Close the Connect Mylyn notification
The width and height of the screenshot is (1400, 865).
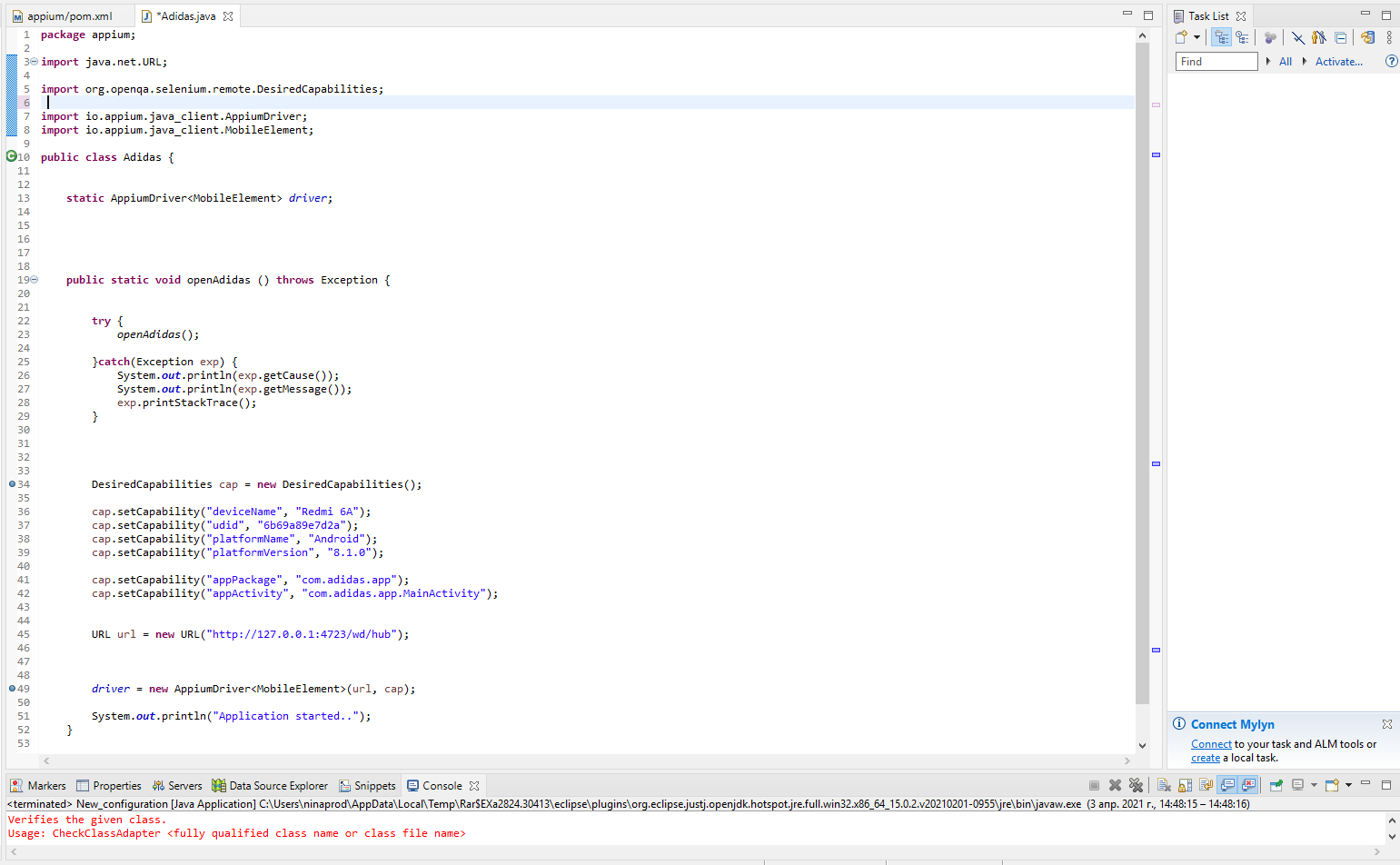click(1387, 724)
